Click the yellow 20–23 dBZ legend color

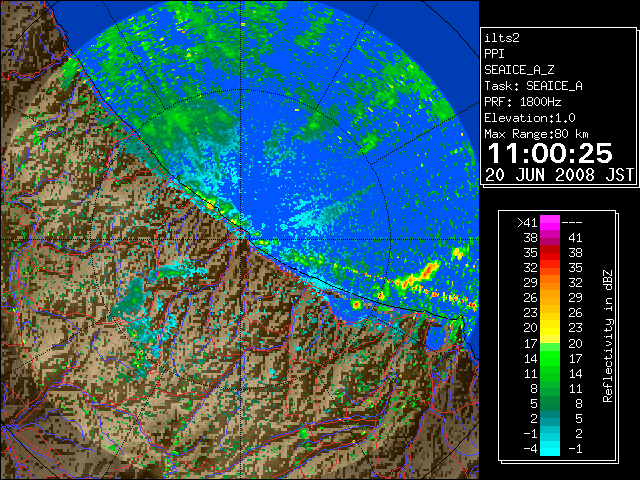(x=550, y=328)
